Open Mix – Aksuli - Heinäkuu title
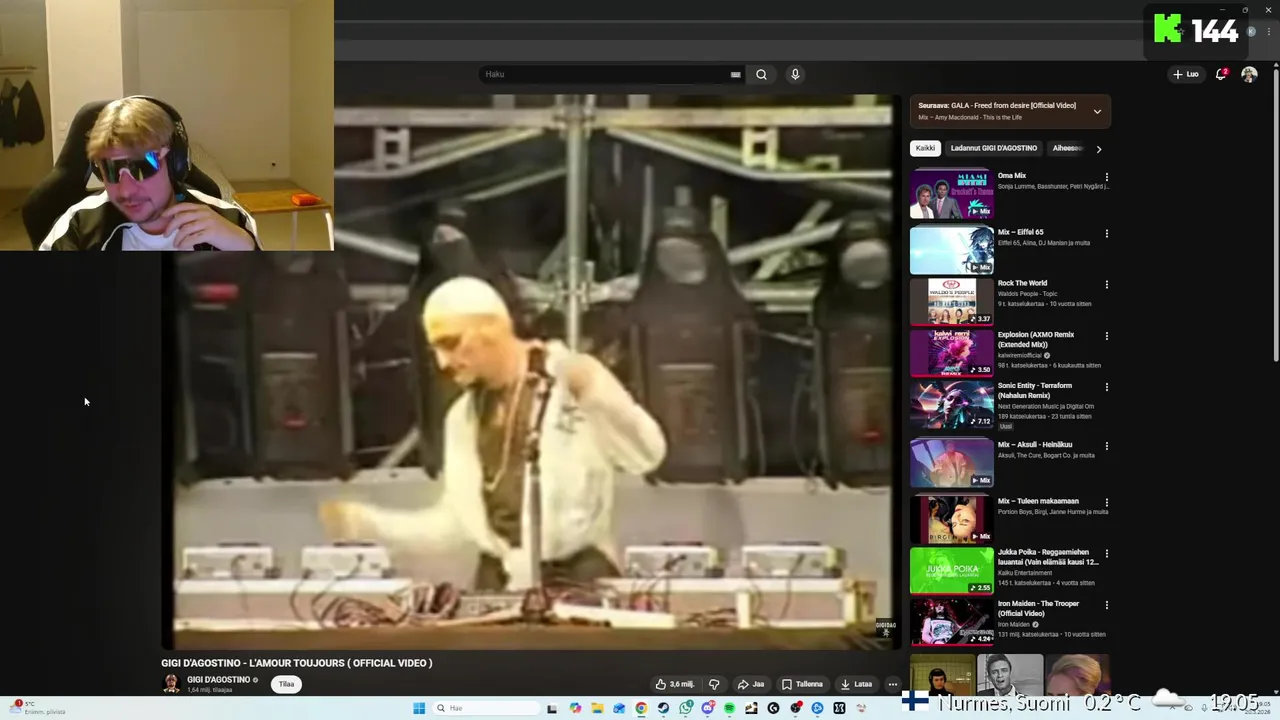 pos(1035,444)
